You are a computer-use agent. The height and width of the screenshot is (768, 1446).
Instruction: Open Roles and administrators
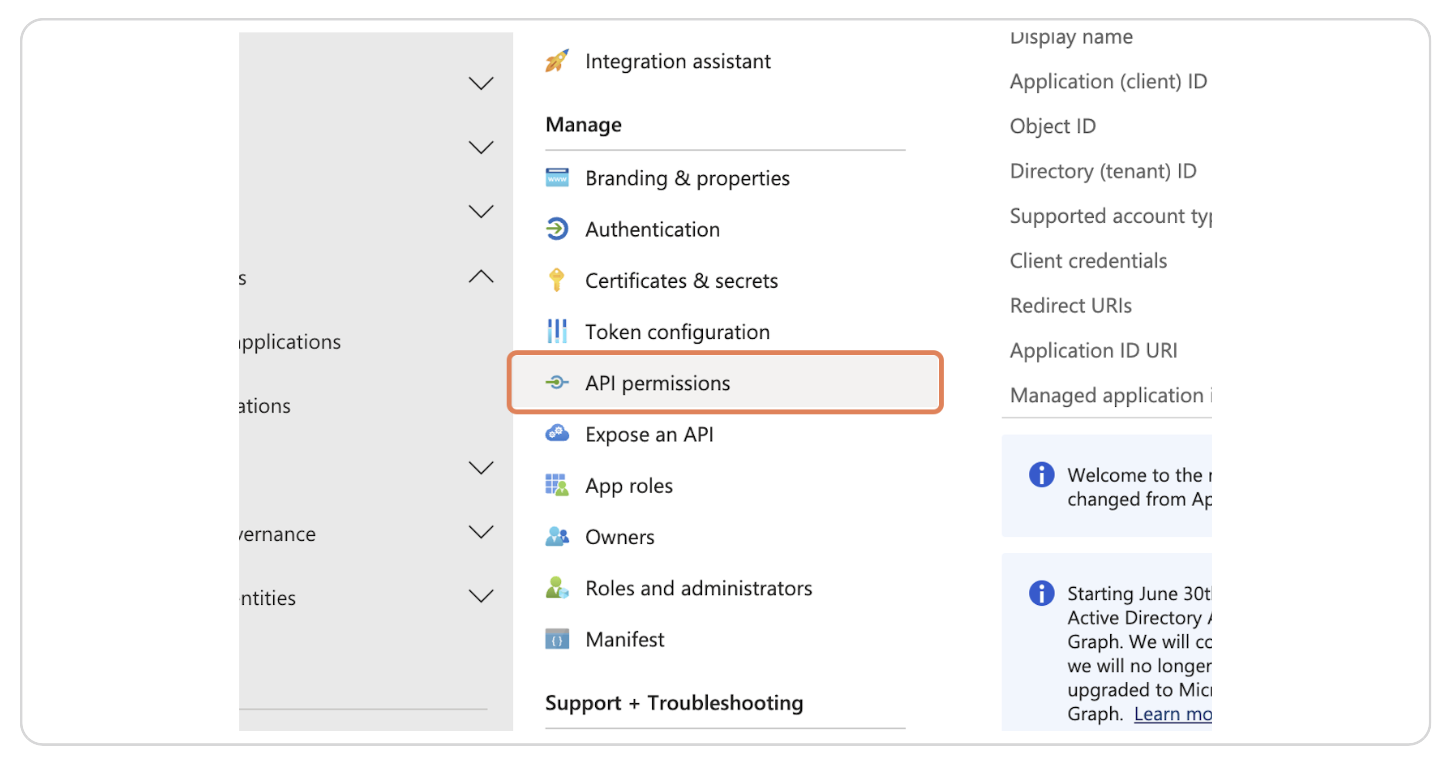point(698,588)
